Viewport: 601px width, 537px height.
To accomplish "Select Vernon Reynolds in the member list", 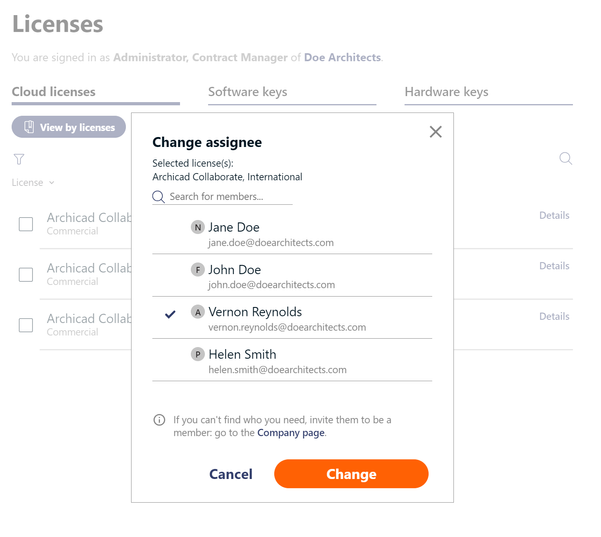I will 292,318.
